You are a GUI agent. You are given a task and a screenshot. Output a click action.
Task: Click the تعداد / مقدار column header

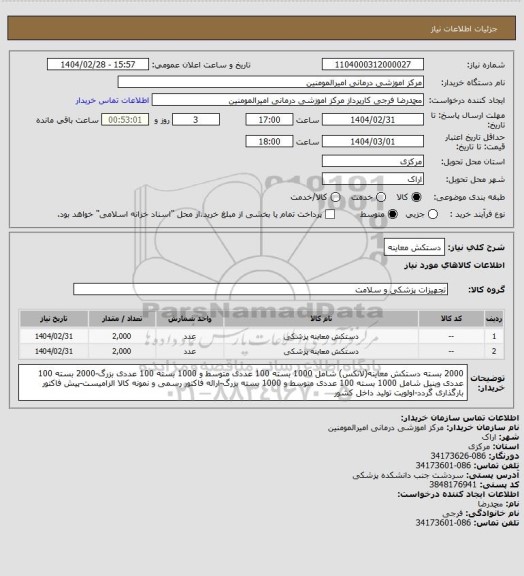pos(122,319)
